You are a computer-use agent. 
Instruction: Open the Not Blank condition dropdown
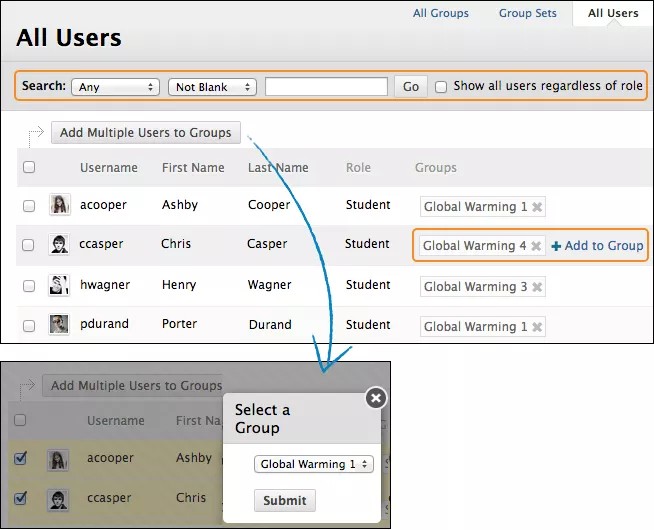tap(212, 87)
